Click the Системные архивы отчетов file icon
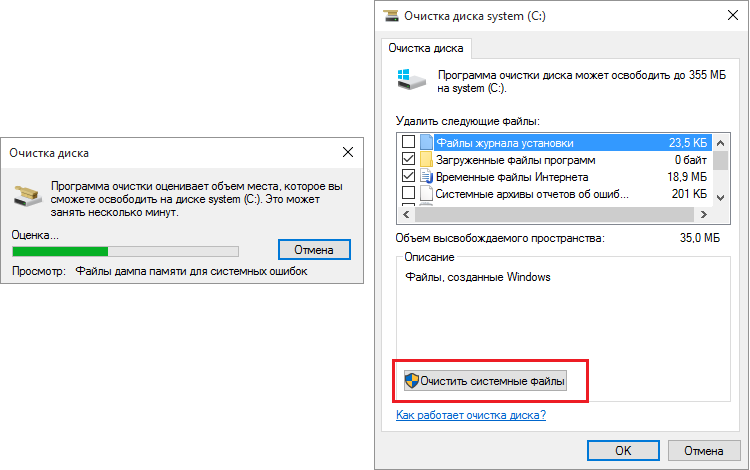The width and height of the screenshot is (750, 470). tap(426, 194)
